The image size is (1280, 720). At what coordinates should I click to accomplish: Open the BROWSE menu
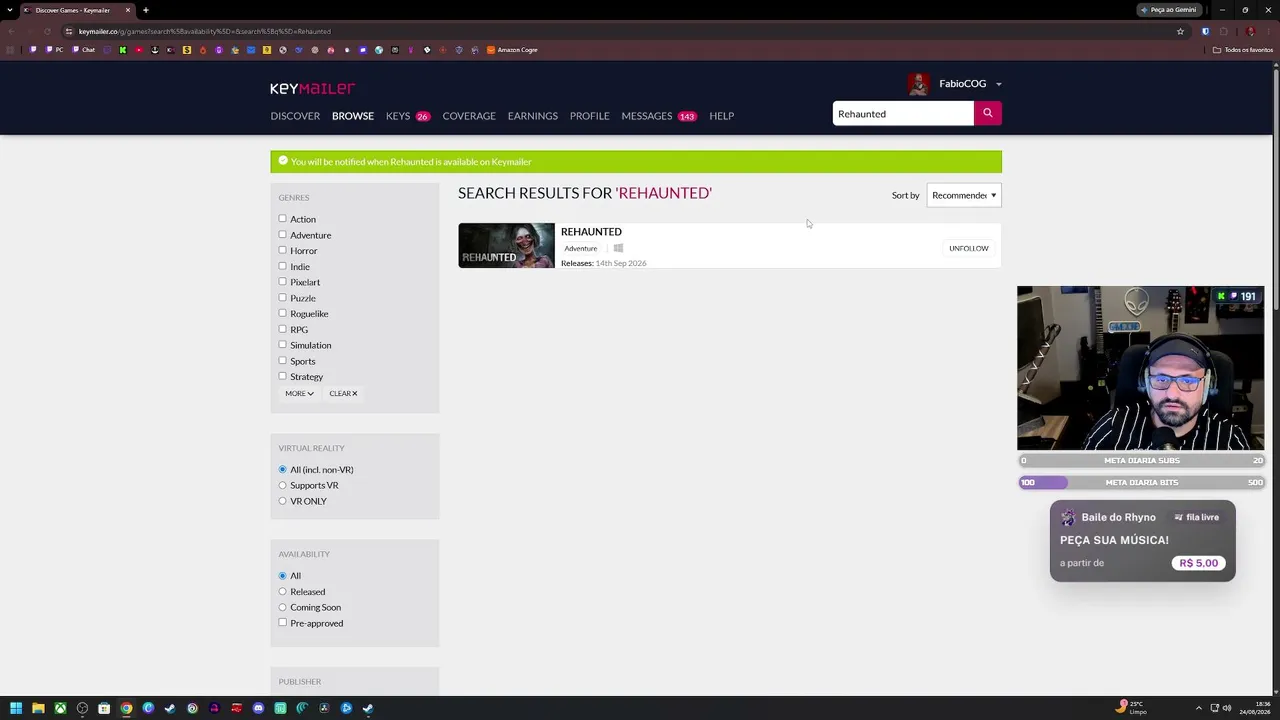point(353,116)
